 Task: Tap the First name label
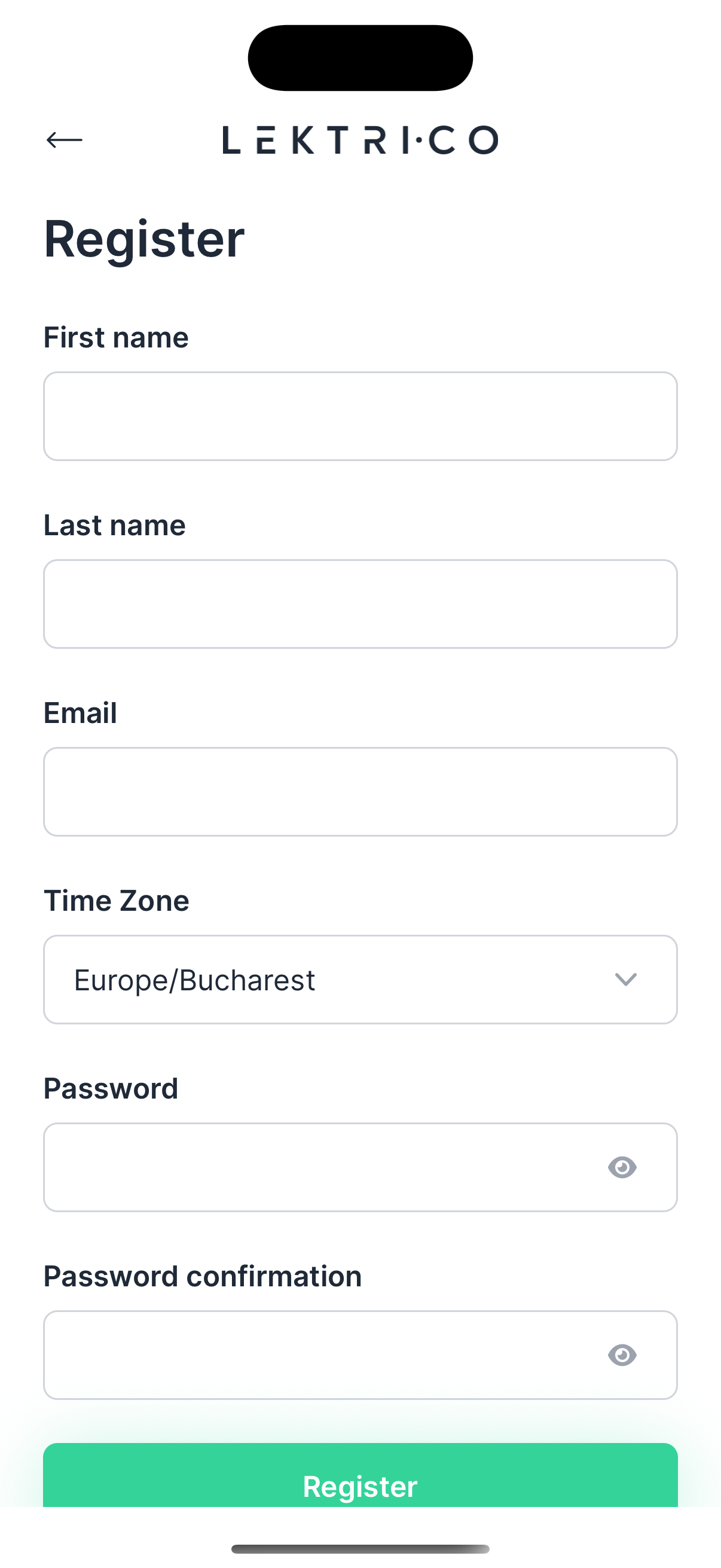click(116, 337)
